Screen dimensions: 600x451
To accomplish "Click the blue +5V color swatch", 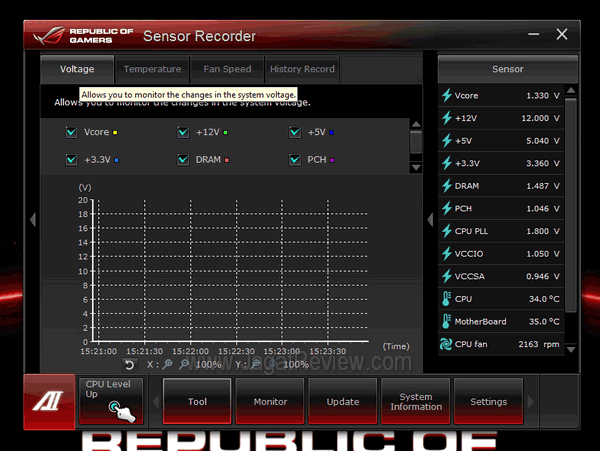I will (x=331, y=133).
